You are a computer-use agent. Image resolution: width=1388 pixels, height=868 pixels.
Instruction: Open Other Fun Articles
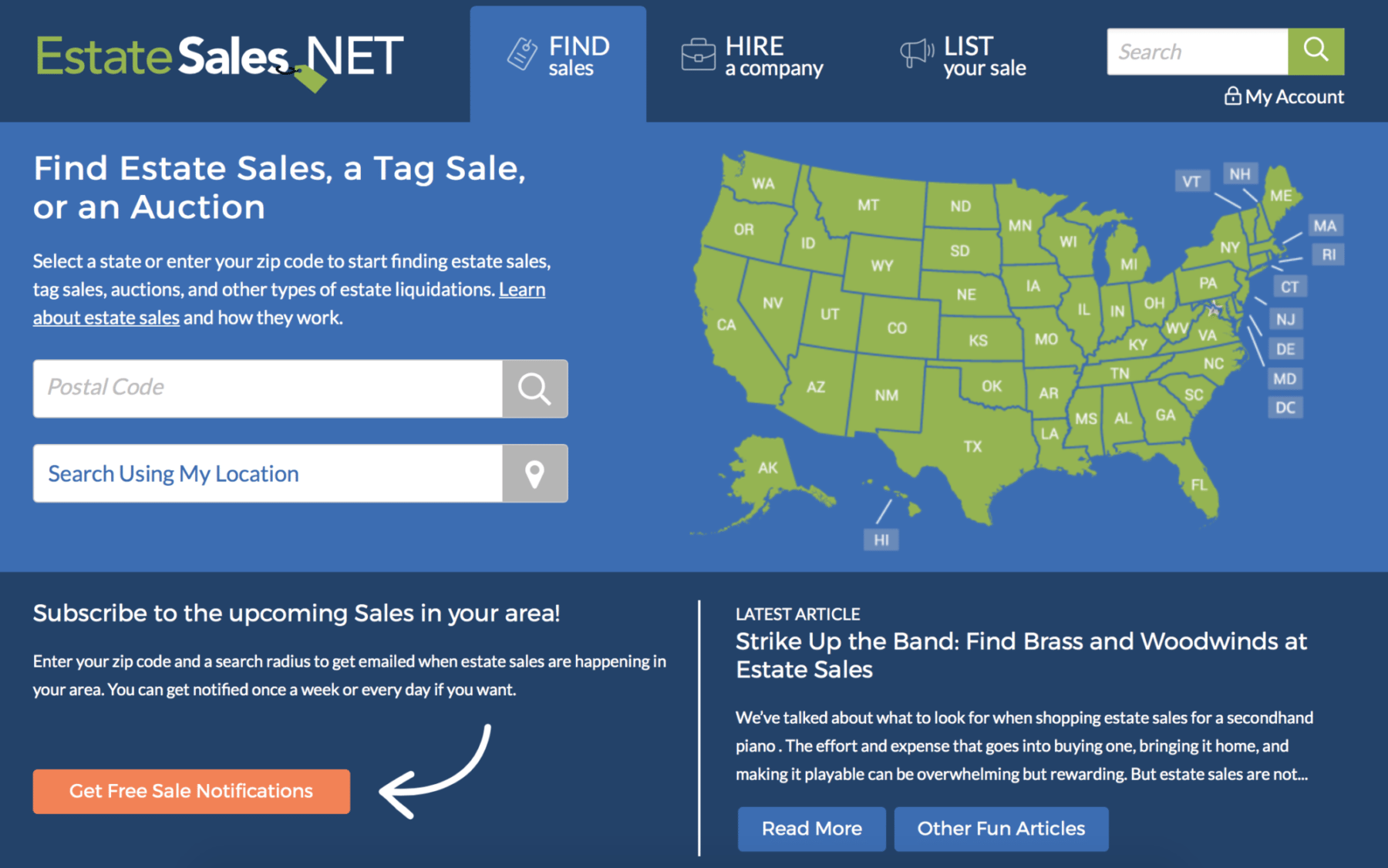[x=1000, y=829]
